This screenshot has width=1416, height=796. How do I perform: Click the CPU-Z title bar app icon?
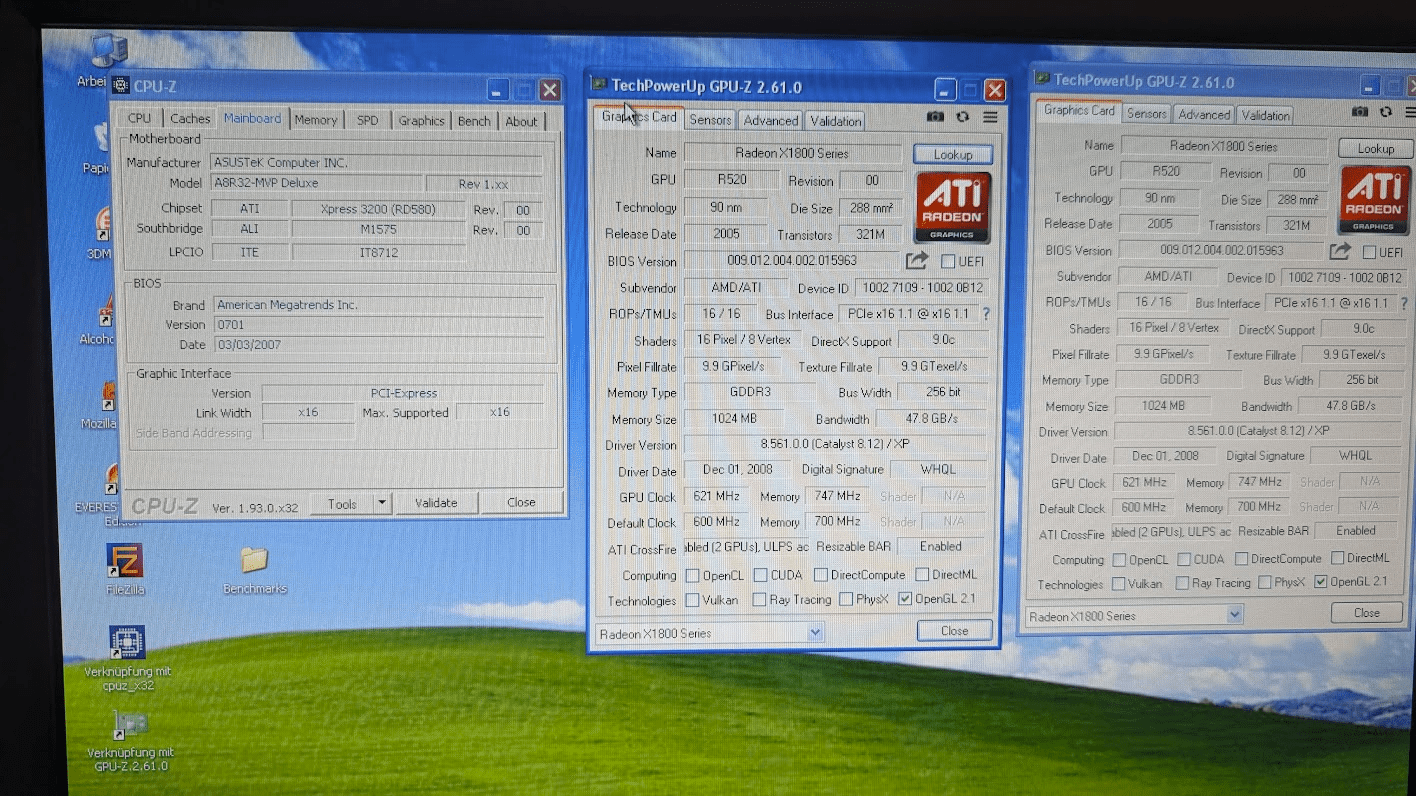pos(121,86)
